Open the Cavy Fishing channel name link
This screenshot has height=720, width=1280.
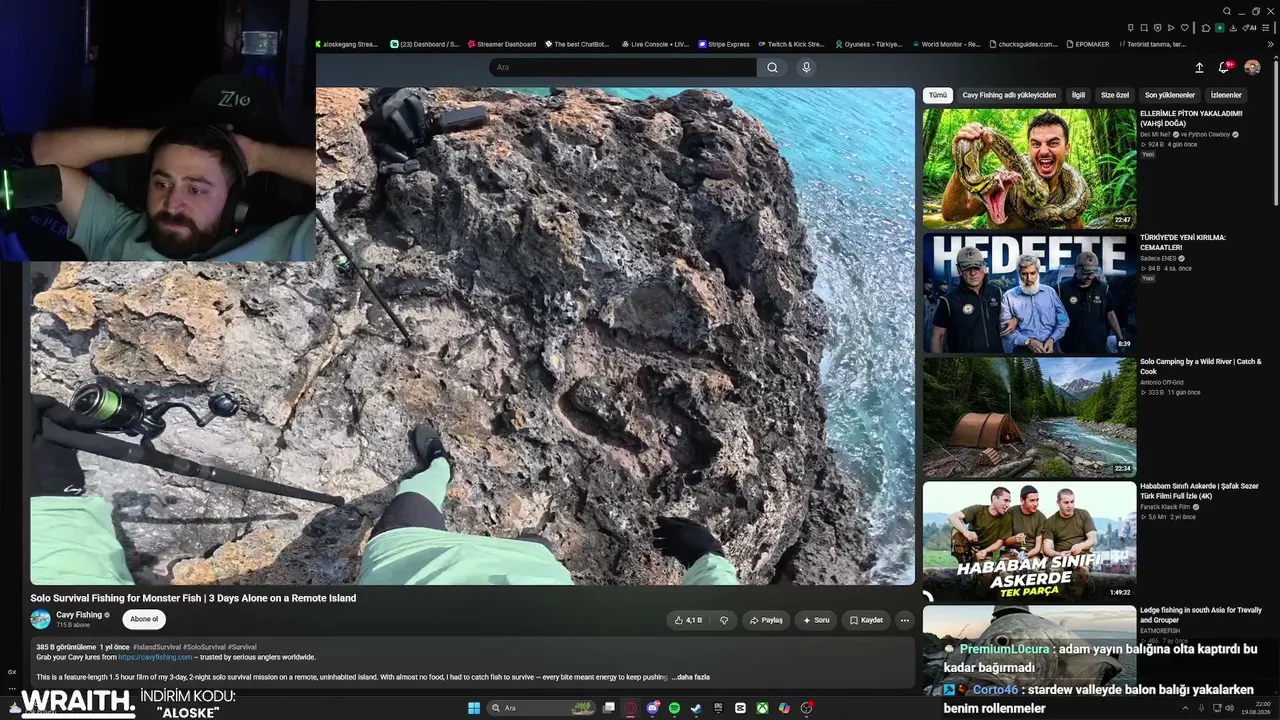pos(79,615)
